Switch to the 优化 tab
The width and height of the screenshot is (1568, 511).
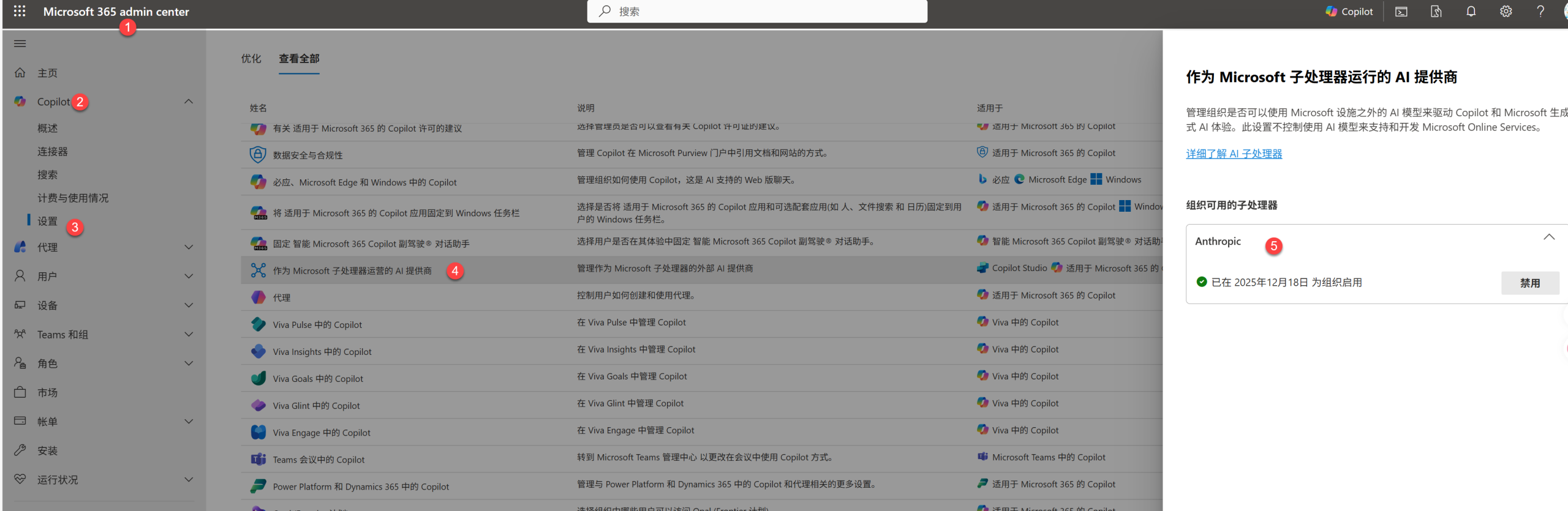[251, 59]
